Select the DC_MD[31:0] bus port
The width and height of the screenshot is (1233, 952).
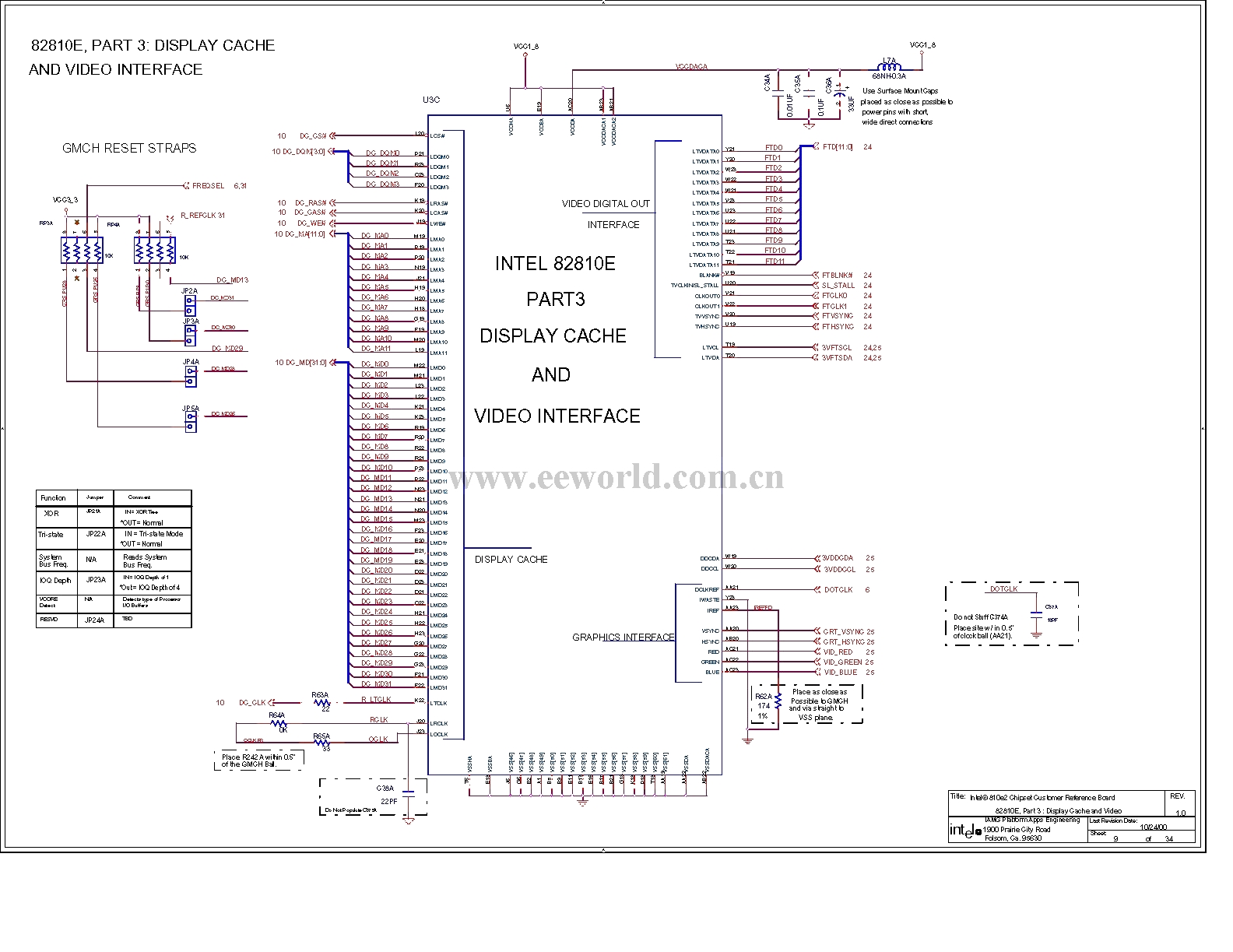310,362
